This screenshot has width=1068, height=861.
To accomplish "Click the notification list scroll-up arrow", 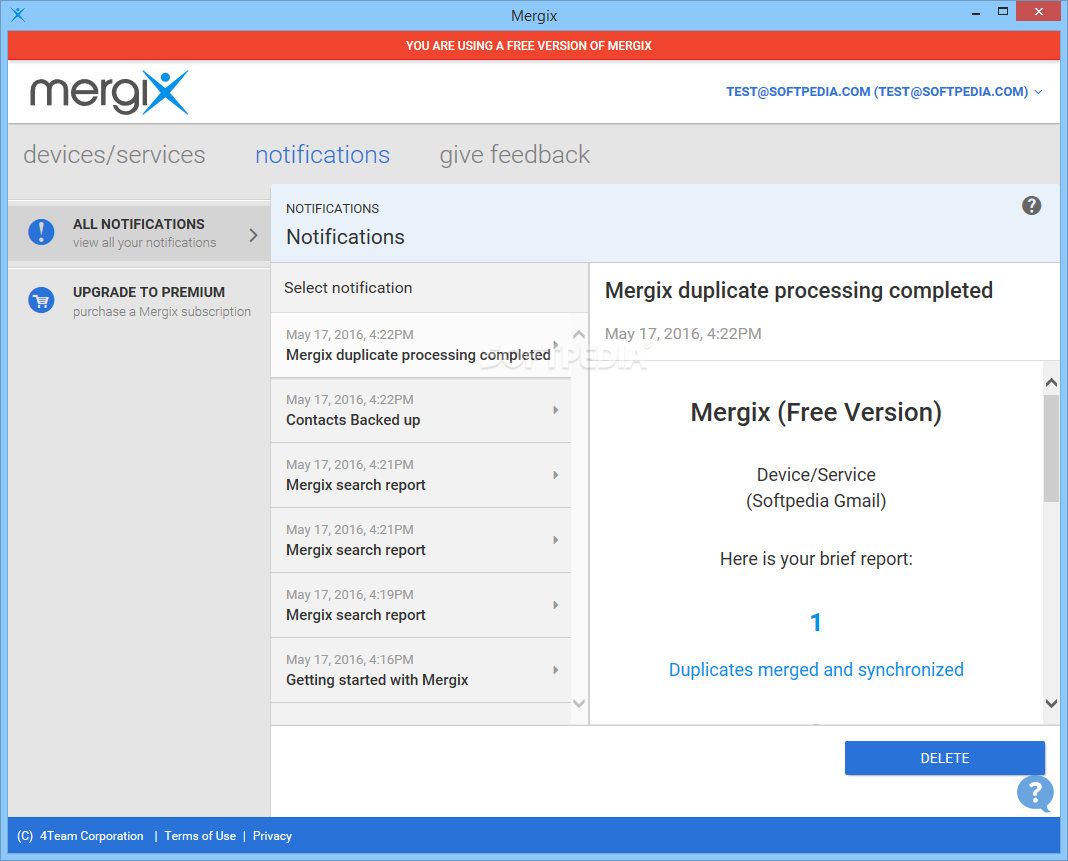I will [x=579, y=334].
